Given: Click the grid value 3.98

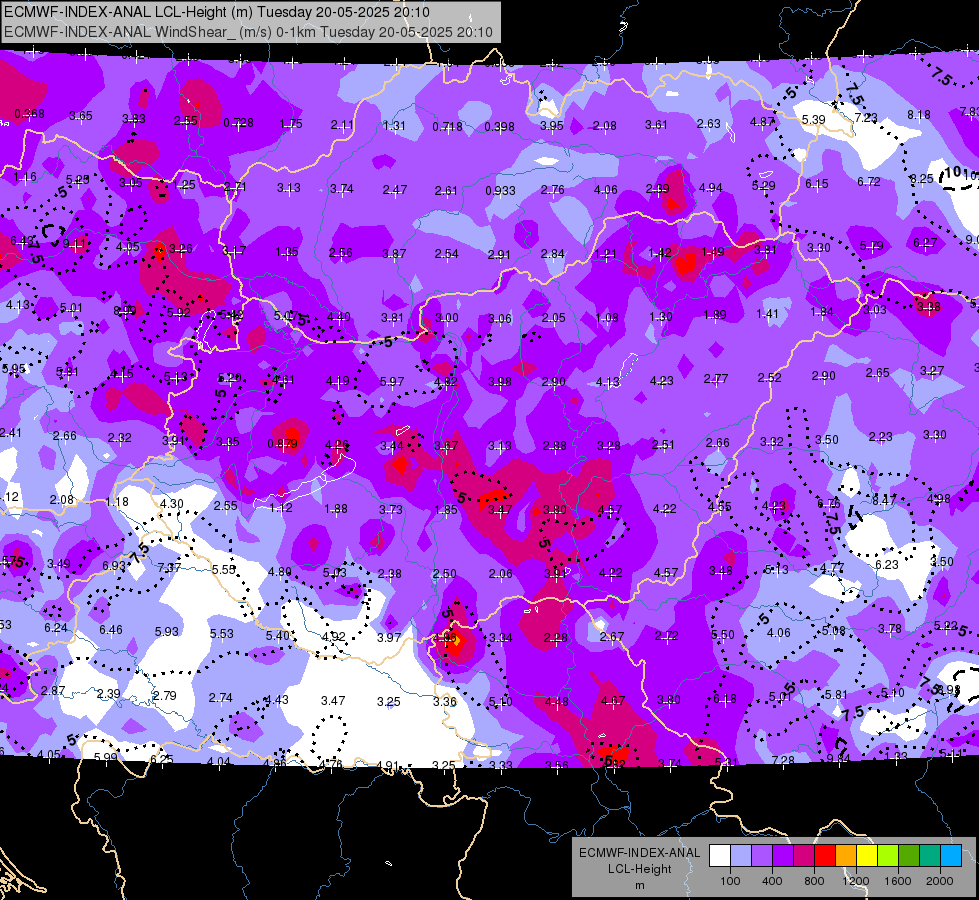Looking at the screenshot, I should [x=500, y=382].
